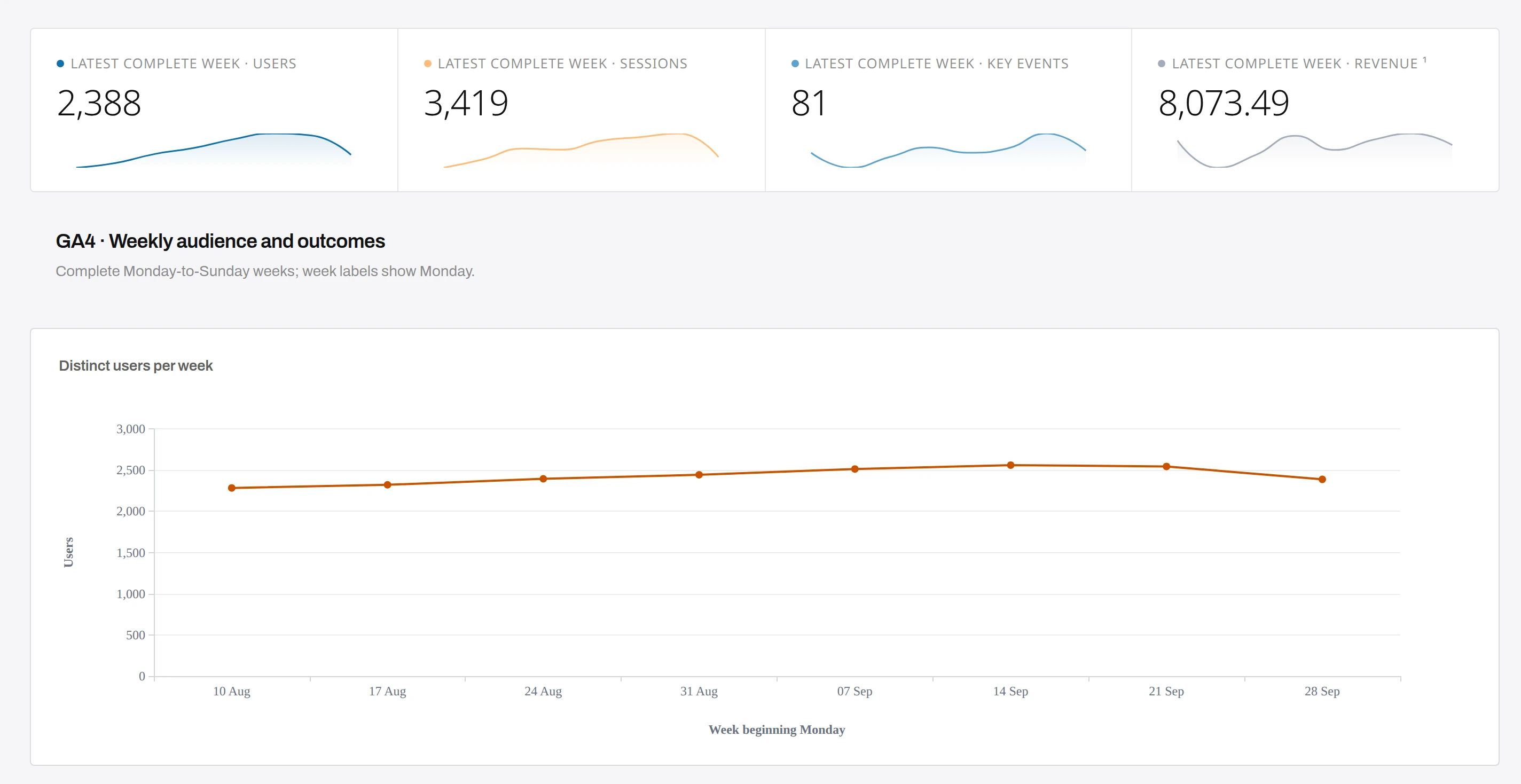Click the '28 Sep' x-axis label
1521x784 pixels.
(x=1322, y=691)
